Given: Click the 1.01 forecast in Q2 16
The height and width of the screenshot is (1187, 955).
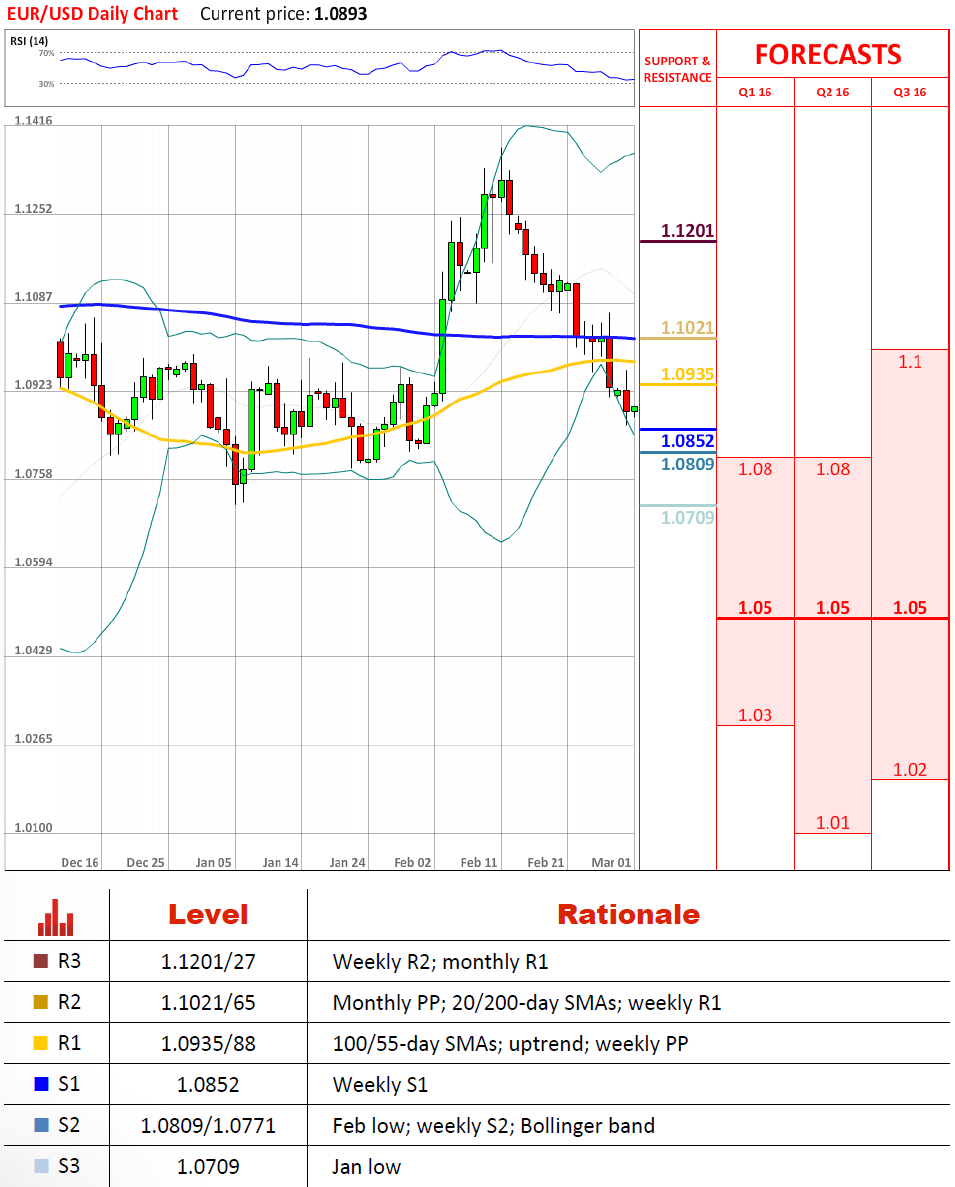Looking at the screenshot, I should pos(832,822).
